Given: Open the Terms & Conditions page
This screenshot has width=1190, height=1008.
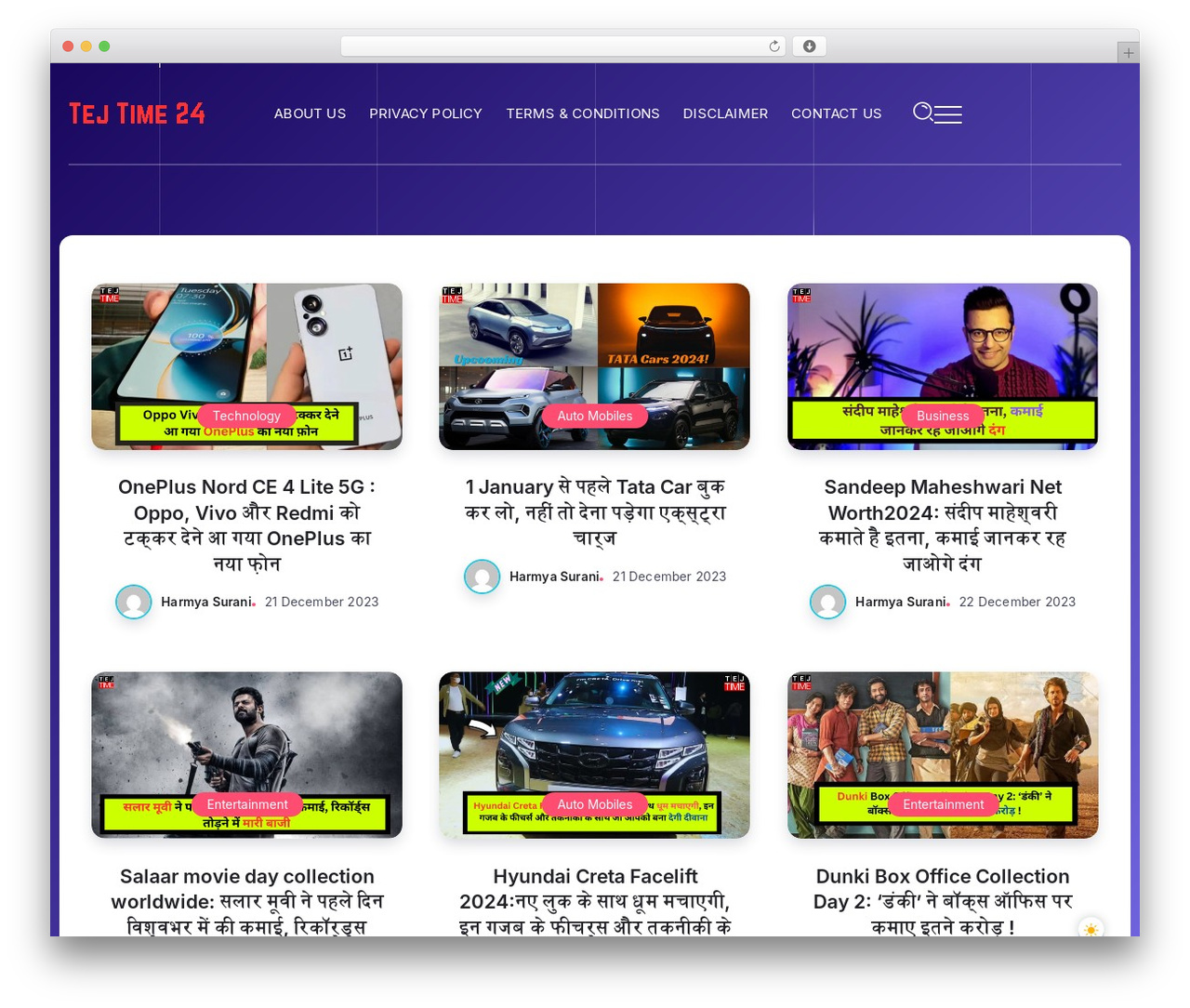Looking at the screenshot, I should click(583, 113).
